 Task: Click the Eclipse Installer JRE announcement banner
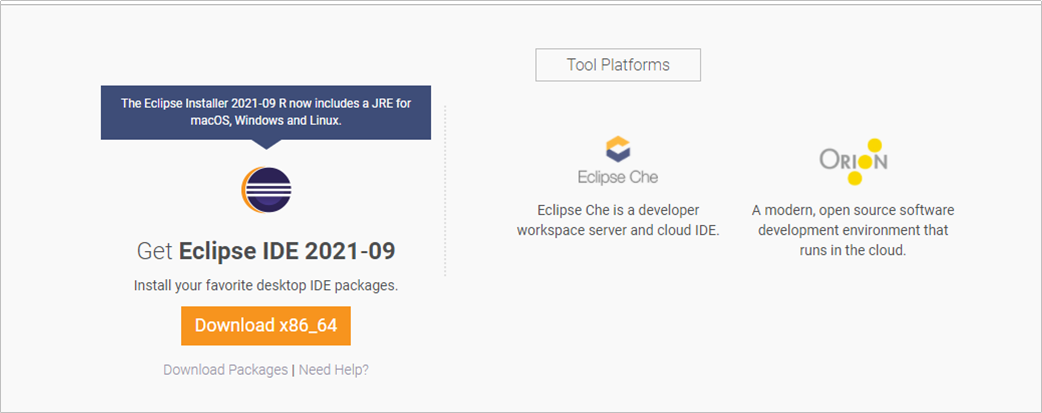pyautogui.click(x=266, y=112)
